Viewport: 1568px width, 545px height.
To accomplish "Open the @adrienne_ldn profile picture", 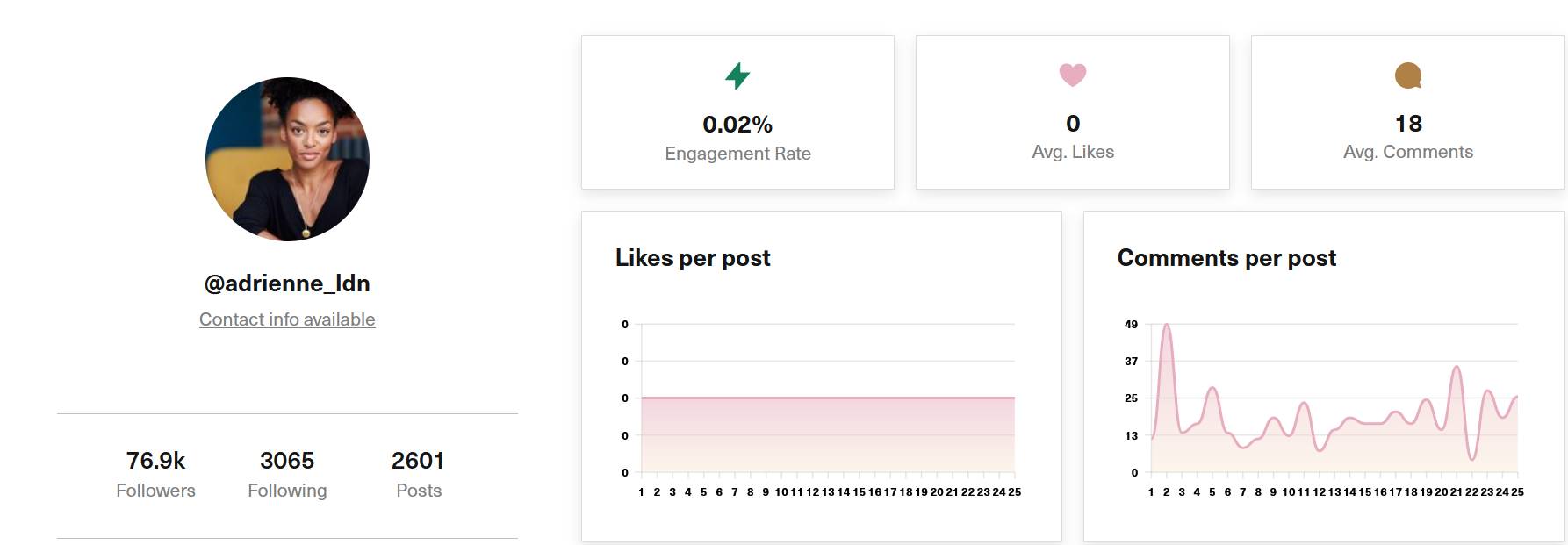I will click(287, 159).
